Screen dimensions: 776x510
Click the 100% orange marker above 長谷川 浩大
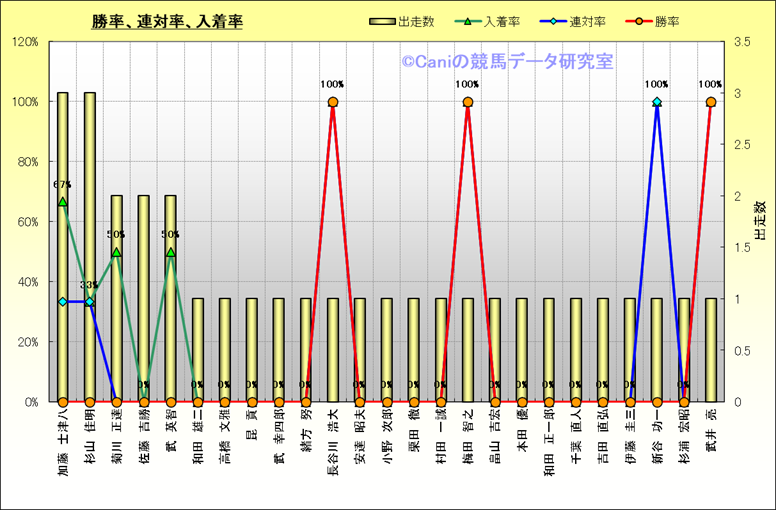333,102
